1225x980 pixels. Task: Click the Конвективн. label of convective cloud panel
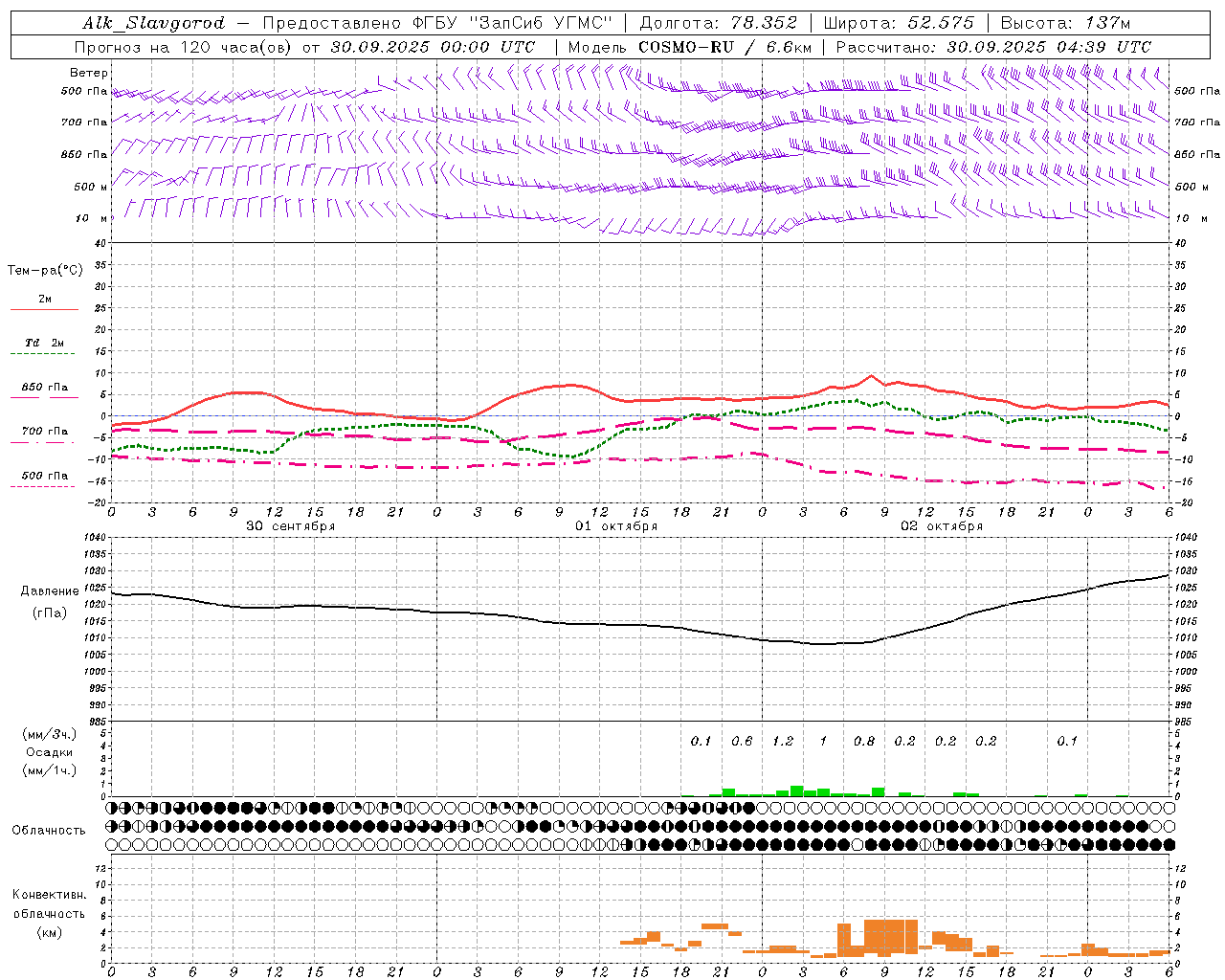(50, 895)
